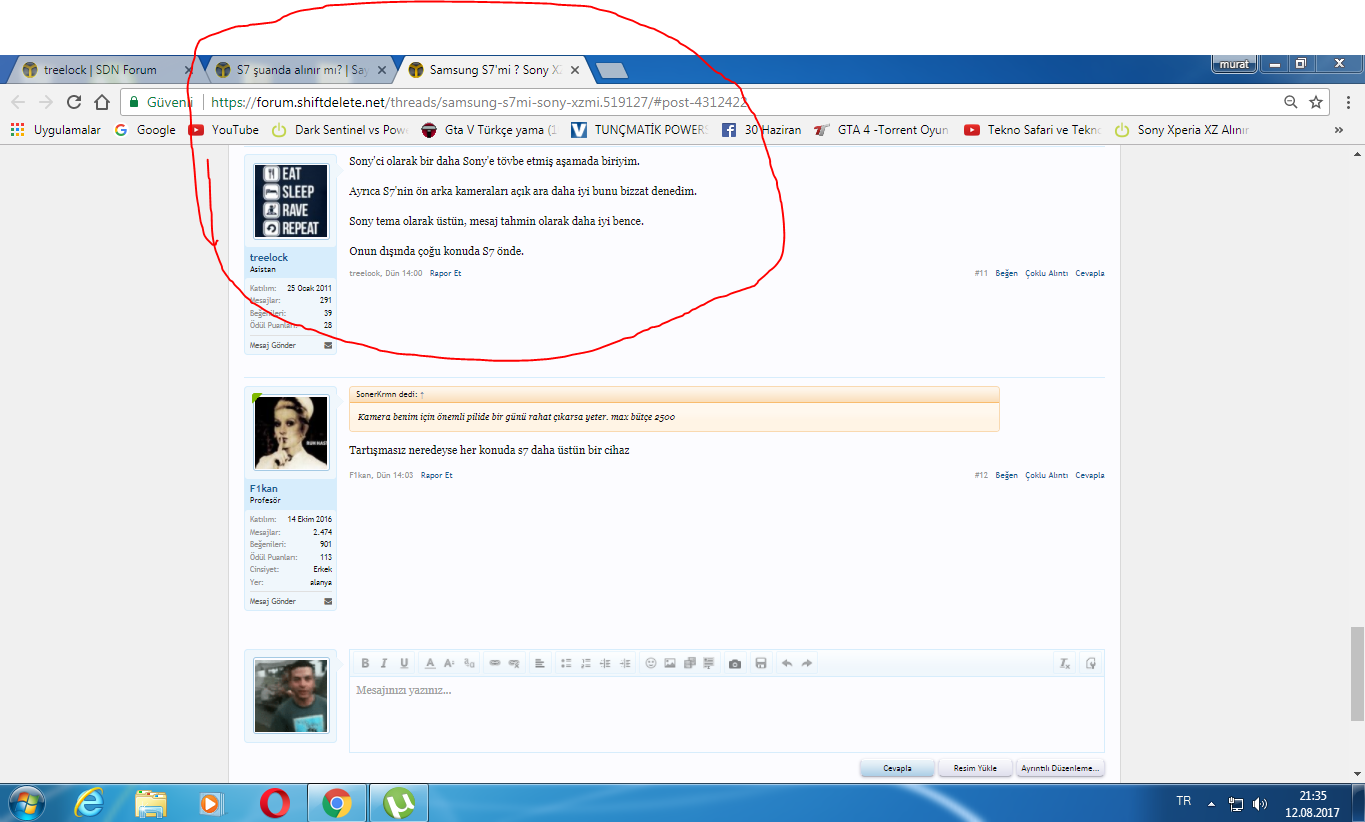Image resolution: width=1365 pixels, height=822 pixels.
Task: Send treelock a message via envelope icon
Action: click(x=328, y=345)
